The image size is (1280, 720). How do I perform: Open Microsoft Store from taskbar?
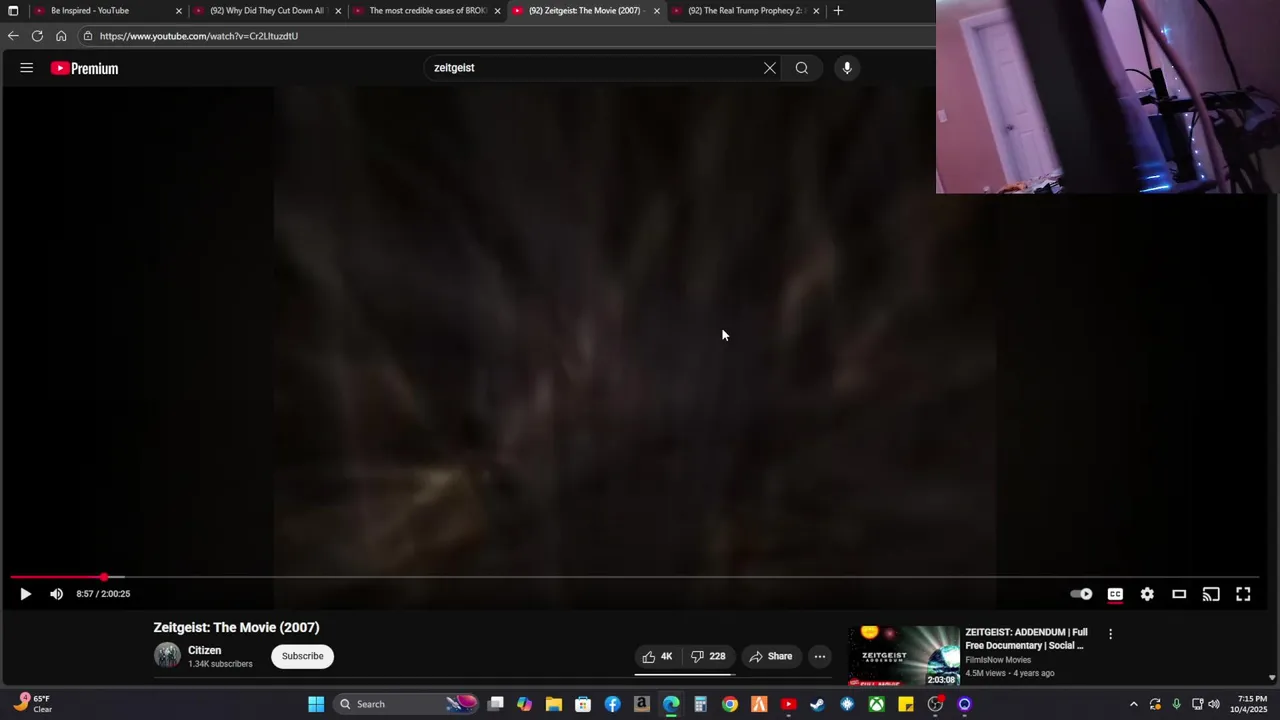click(x=583, y=704)
